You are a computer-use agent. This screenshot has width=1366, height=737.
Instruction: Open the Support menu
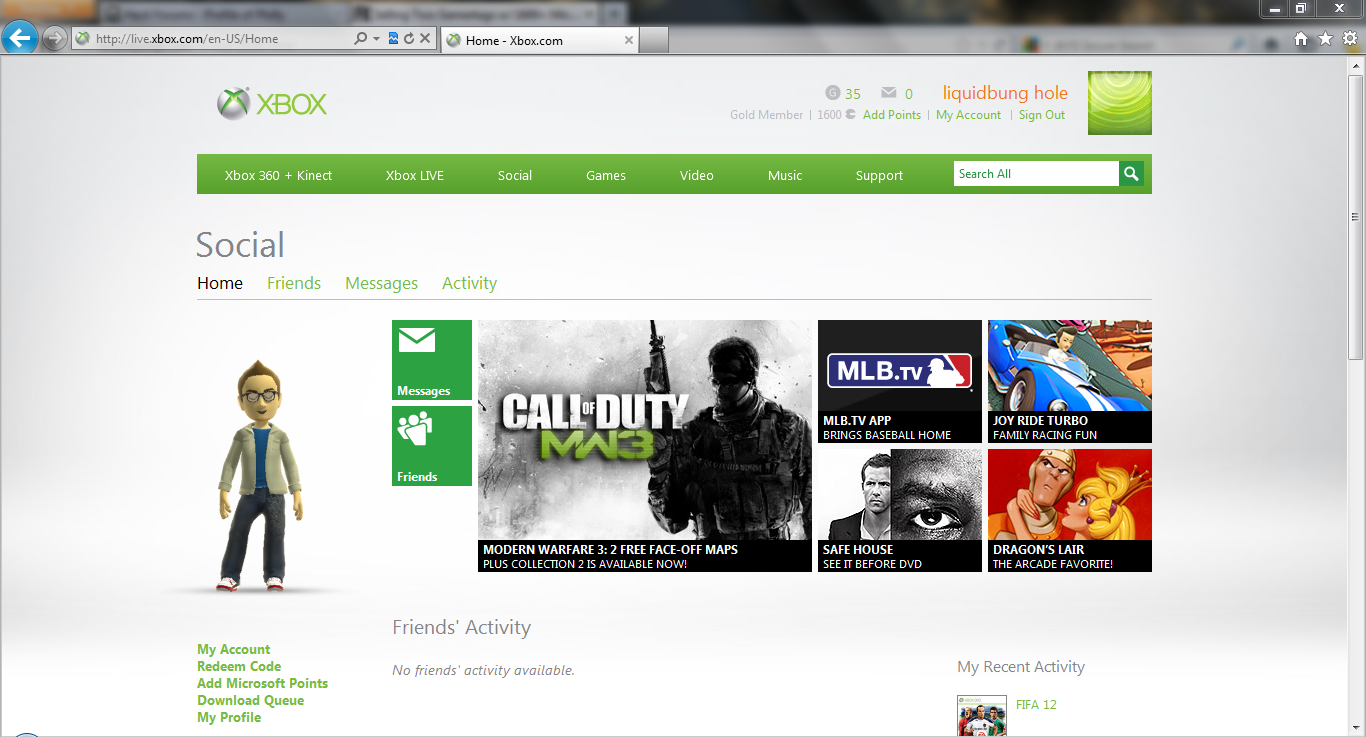point(879,175)
